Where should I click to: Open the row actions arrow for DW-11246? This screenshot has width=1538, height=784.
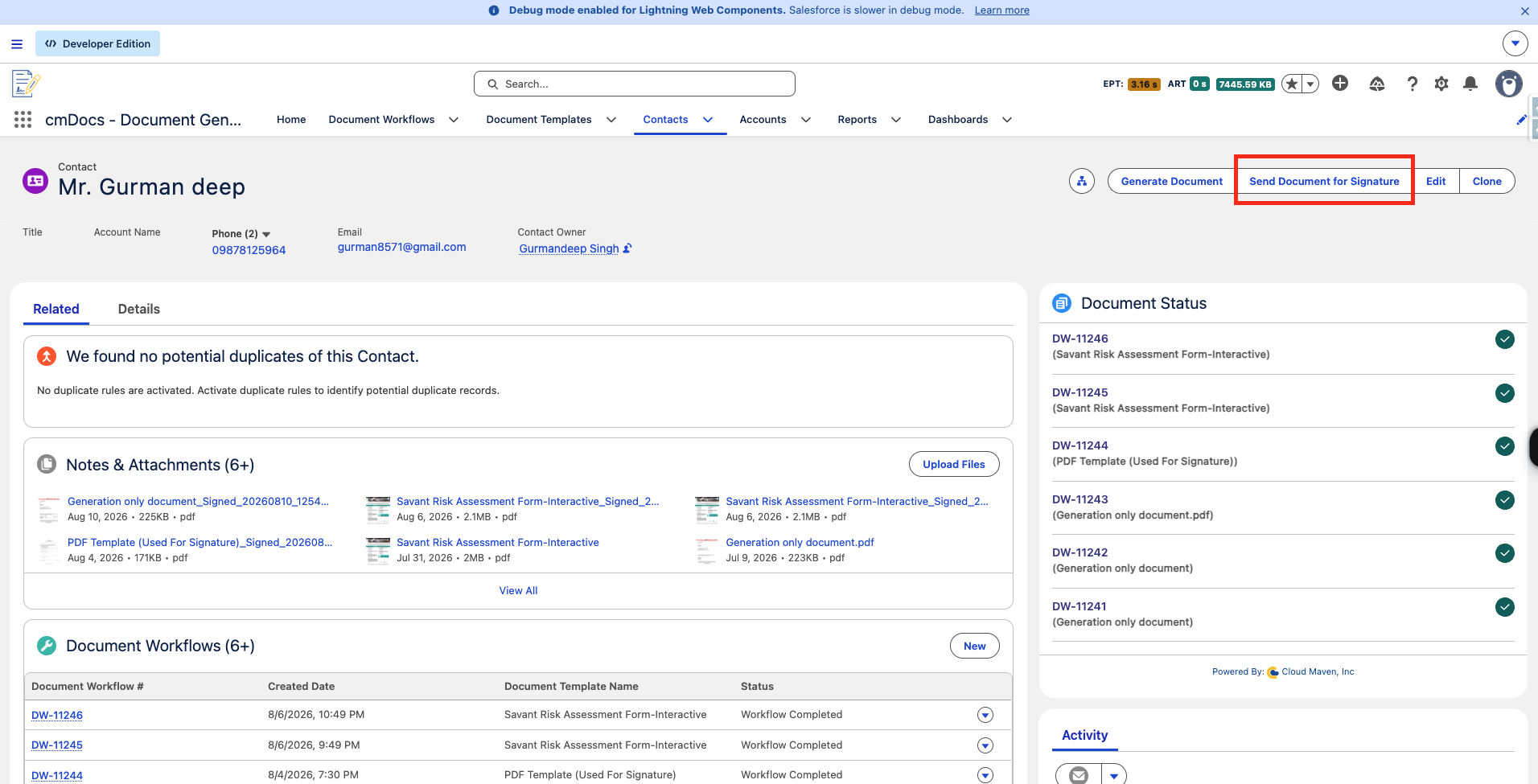(985, 715)
